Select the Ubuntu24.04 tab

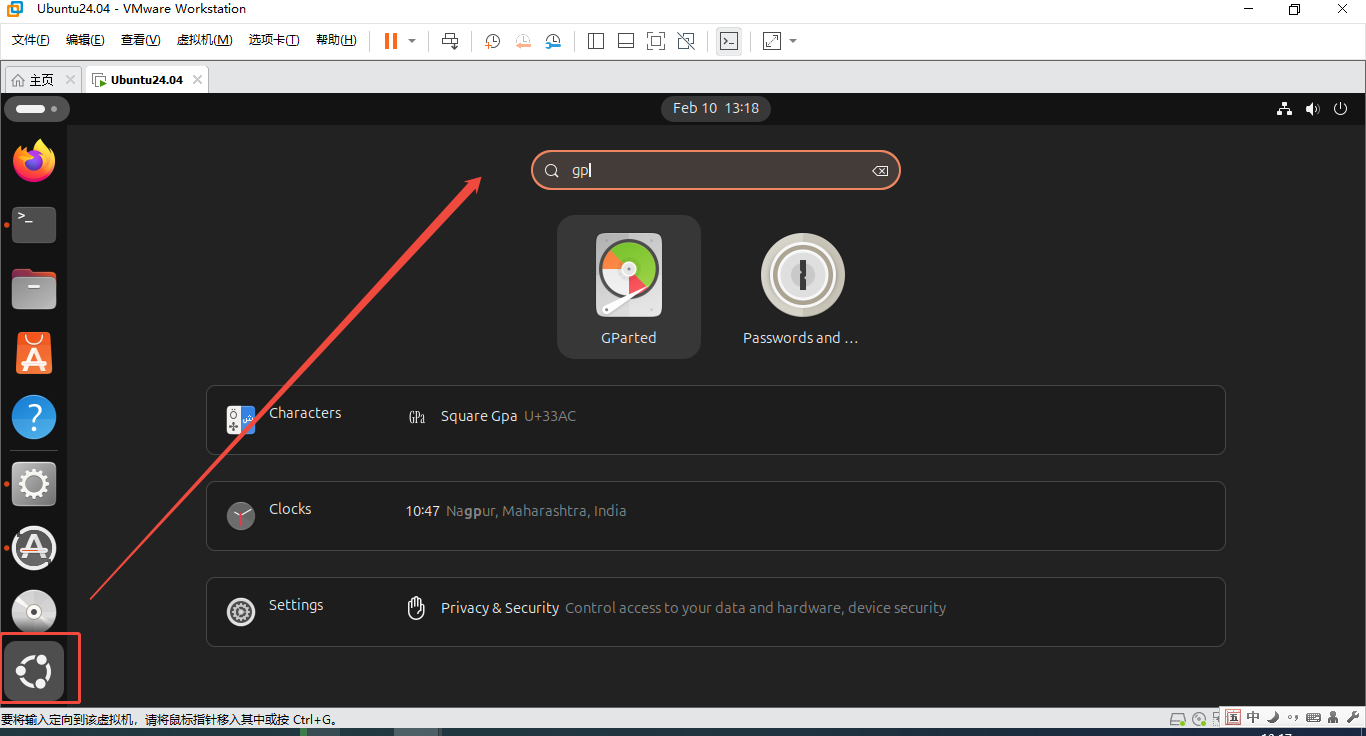coord(147,80)
